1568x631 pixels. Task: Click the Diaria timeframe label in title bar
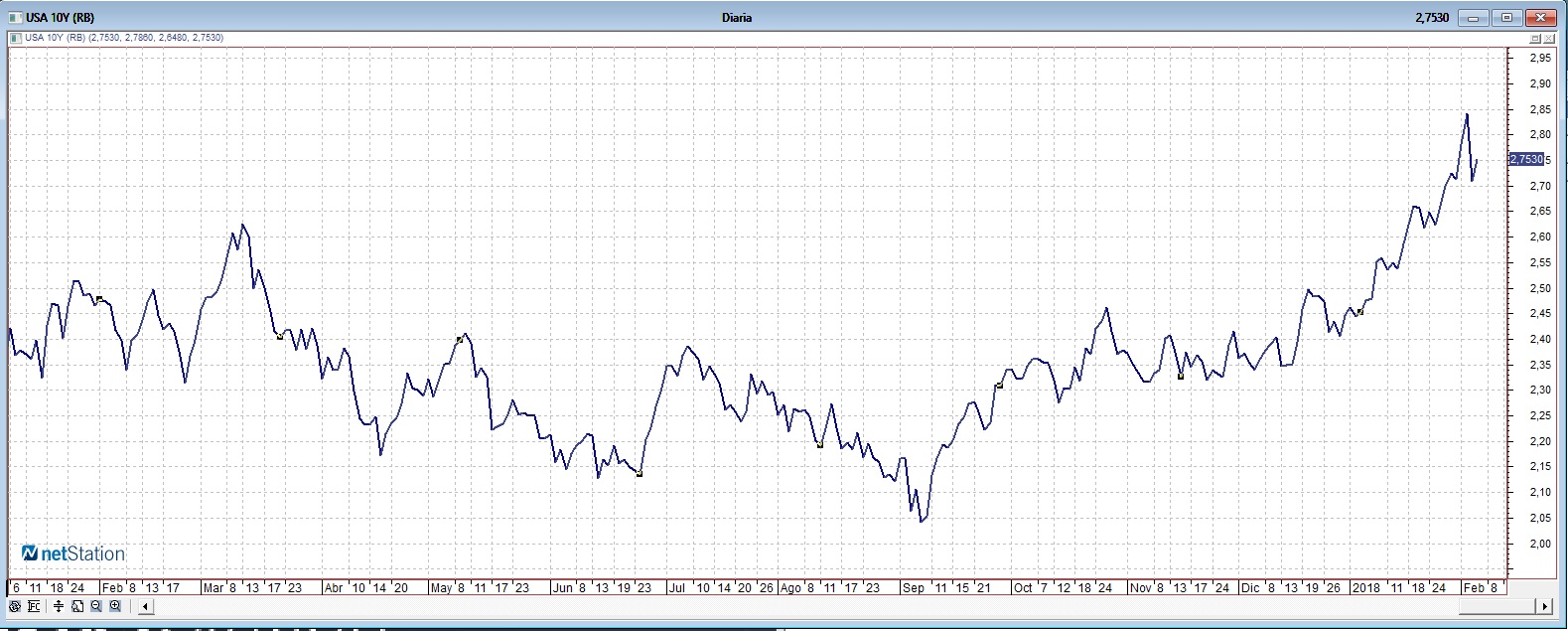737,17
